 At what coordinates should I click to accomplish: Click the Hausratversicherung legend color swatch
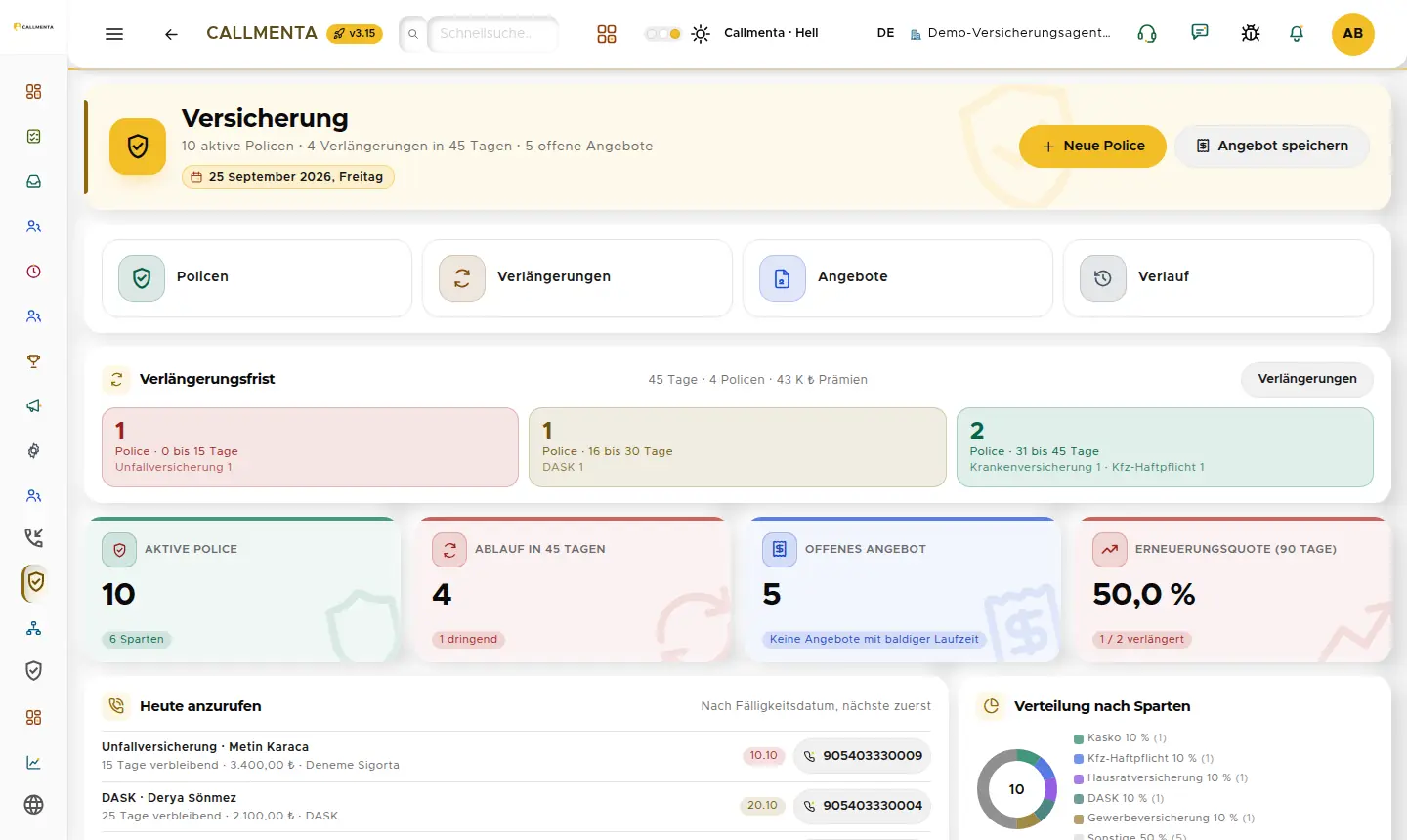pos(1079,778)
